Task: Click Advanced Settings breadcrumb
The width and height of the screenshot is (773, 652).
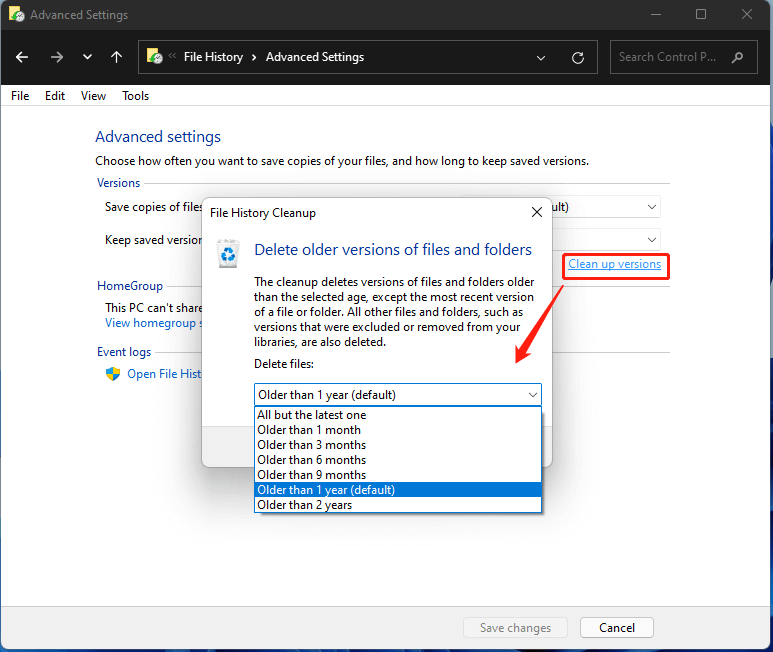Action: (315, 57)
